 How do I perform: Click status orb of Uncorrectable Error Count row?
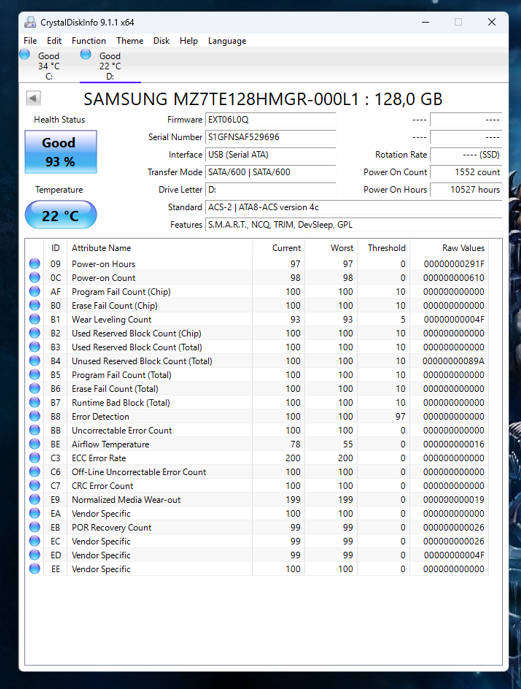coord(34,430)
